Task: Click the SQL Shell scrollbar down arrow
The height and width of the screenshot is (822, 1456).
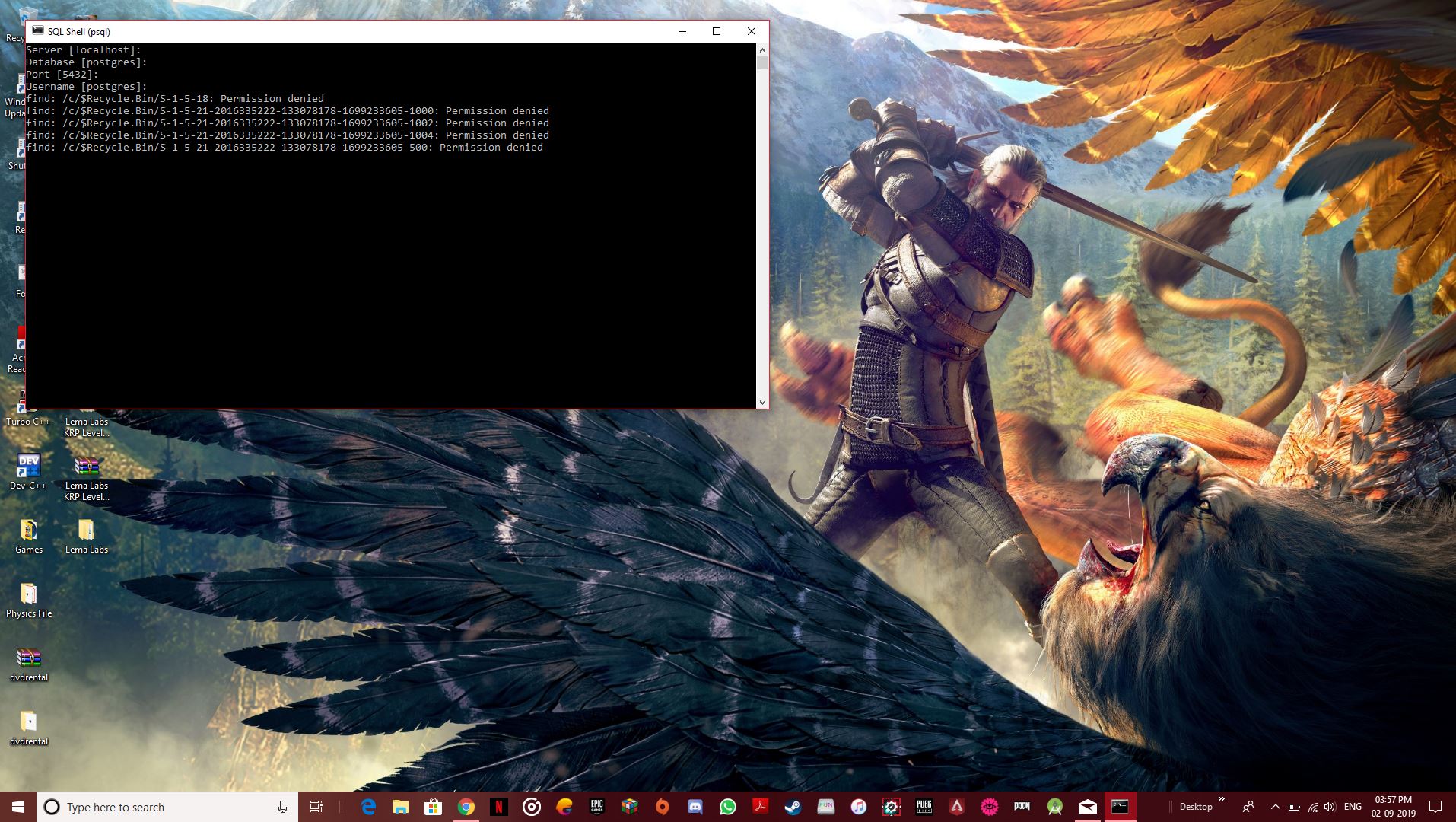Action: tap(762, 402)
